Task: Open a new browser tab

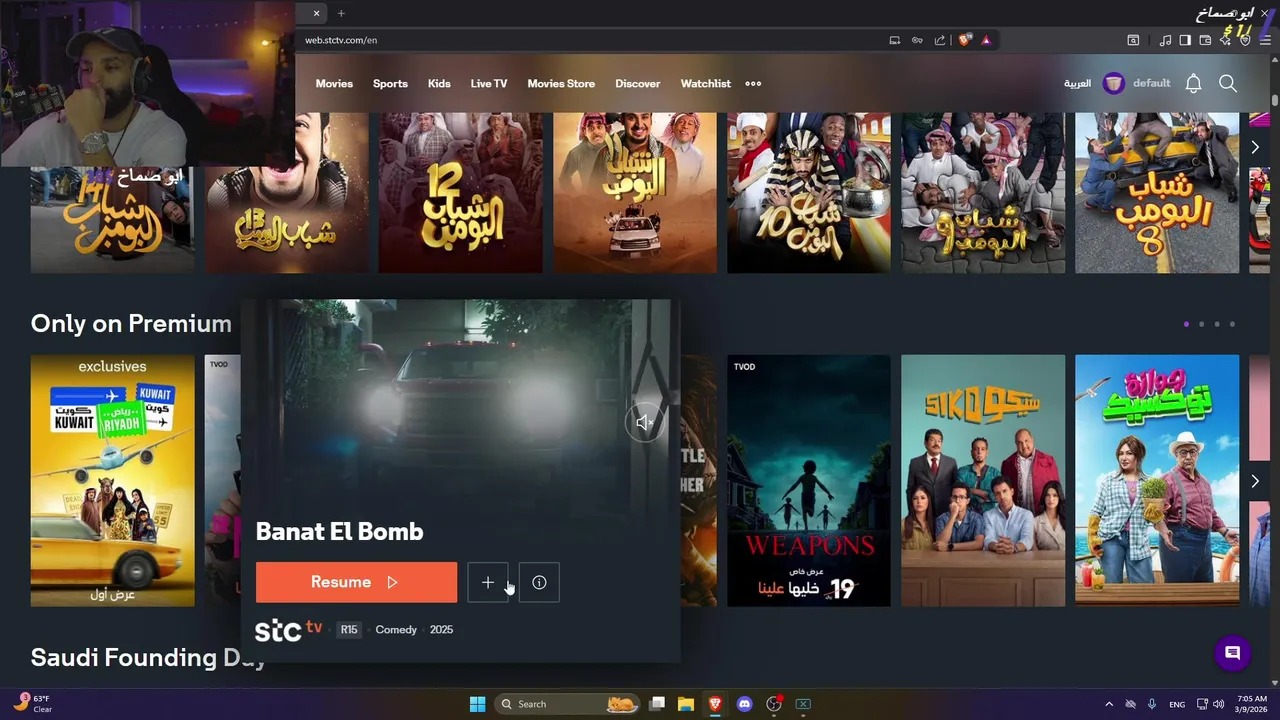Action: tap(341, 13)
